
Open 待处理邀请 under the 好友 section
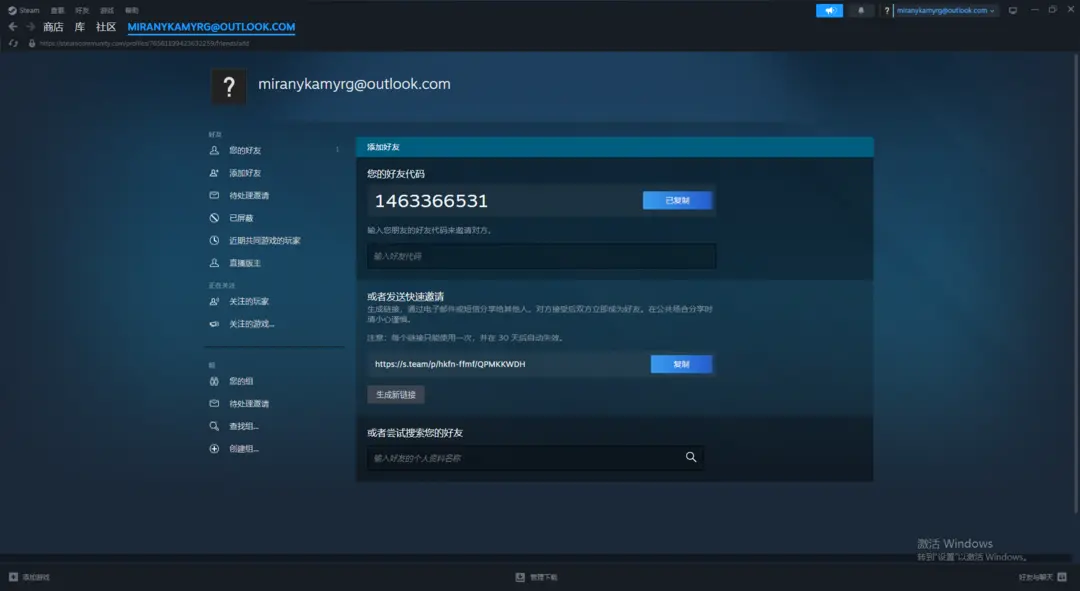point(249,196)
